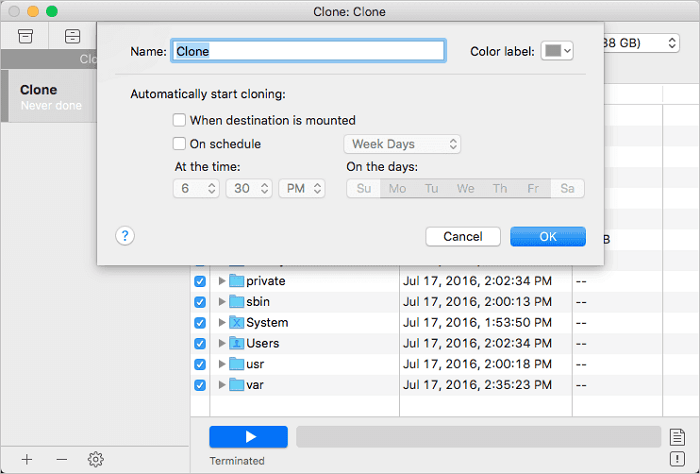Click the OK button

(547, 237)
